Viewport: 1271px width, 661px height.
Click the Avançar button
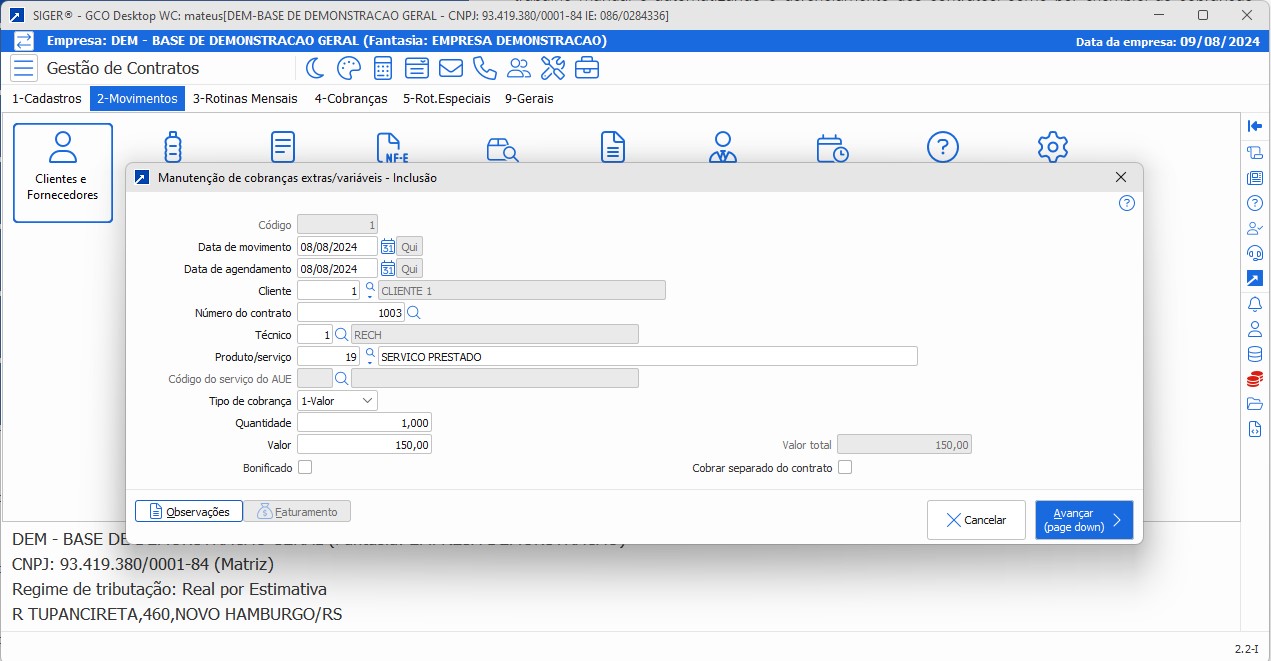point(1084,520)
